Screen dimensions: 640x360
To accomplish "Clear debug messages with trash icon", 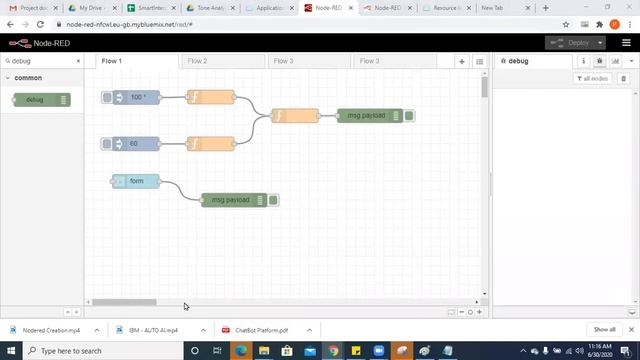I will pos(623,78).
